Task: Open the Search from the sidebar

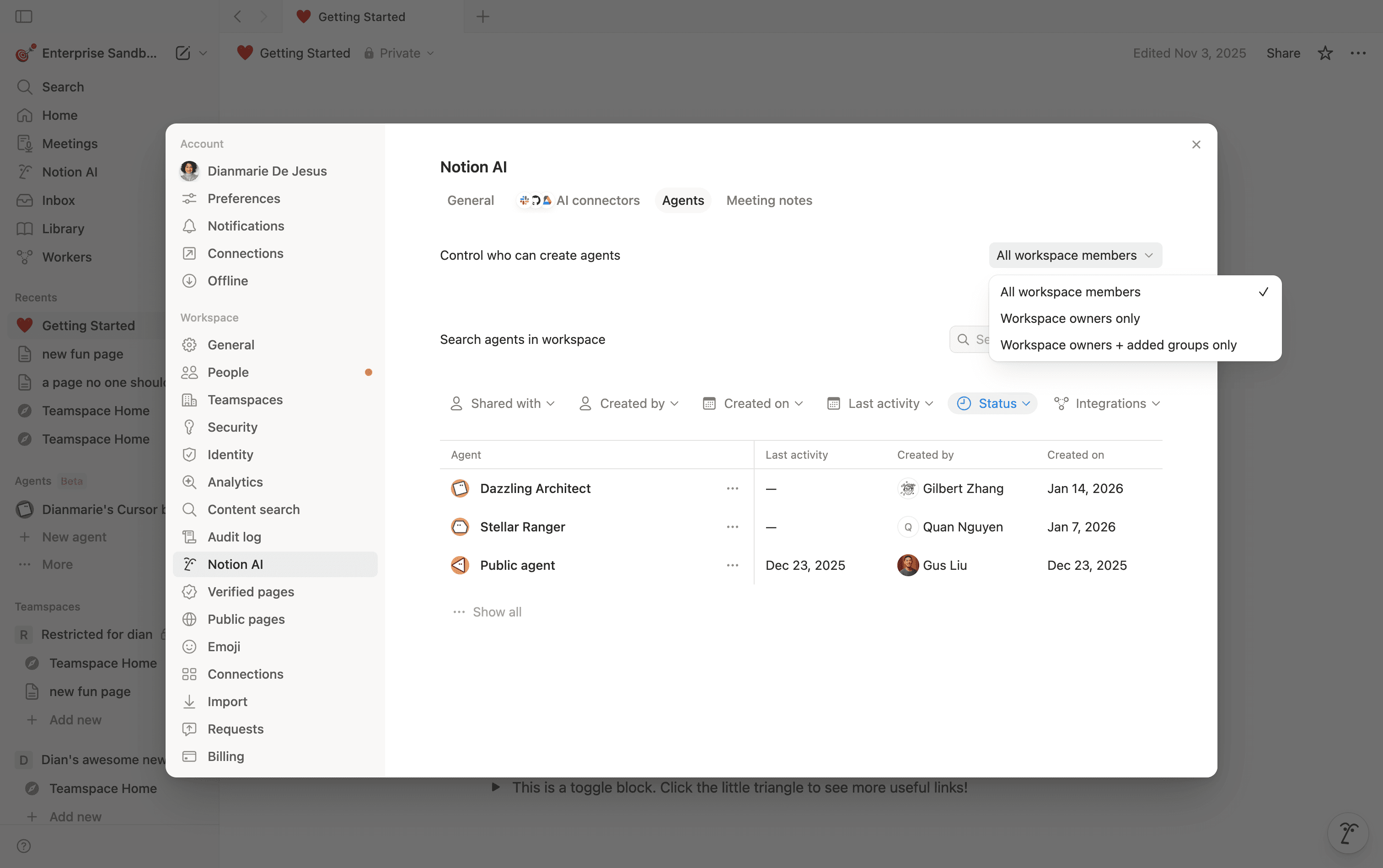Action: [x=63, y=87]
